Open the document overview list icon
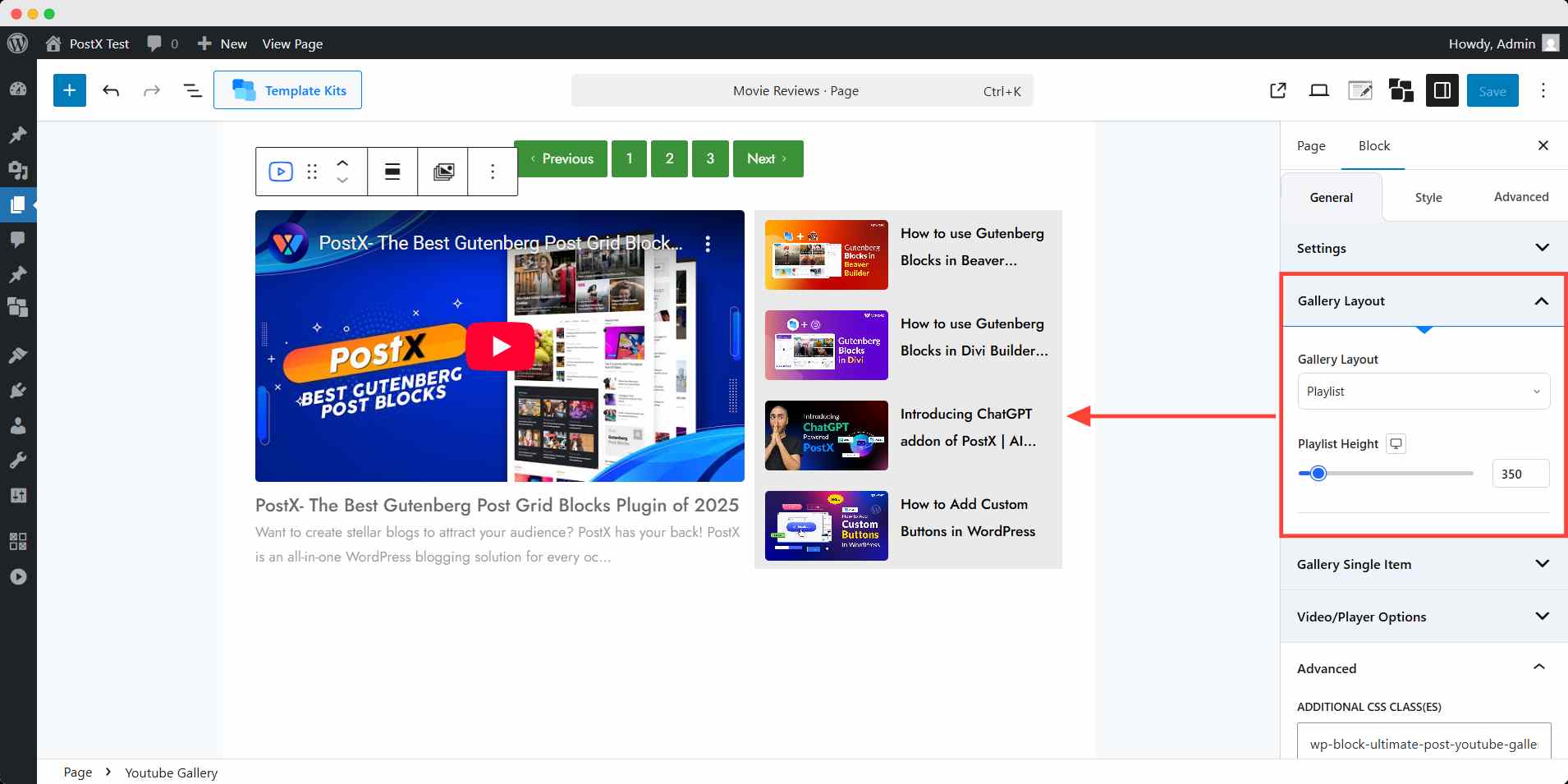 (192, 90)
